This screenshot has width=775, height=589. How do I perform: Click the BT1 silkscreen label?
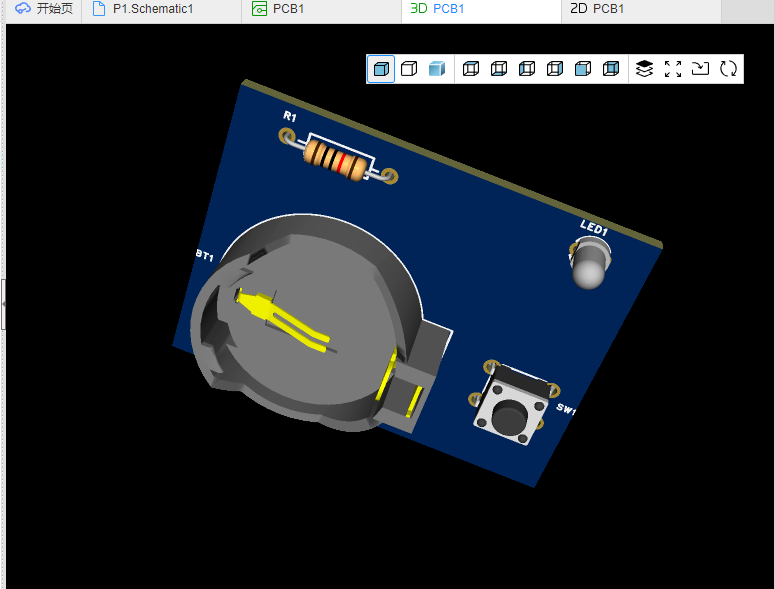point(204,255)
